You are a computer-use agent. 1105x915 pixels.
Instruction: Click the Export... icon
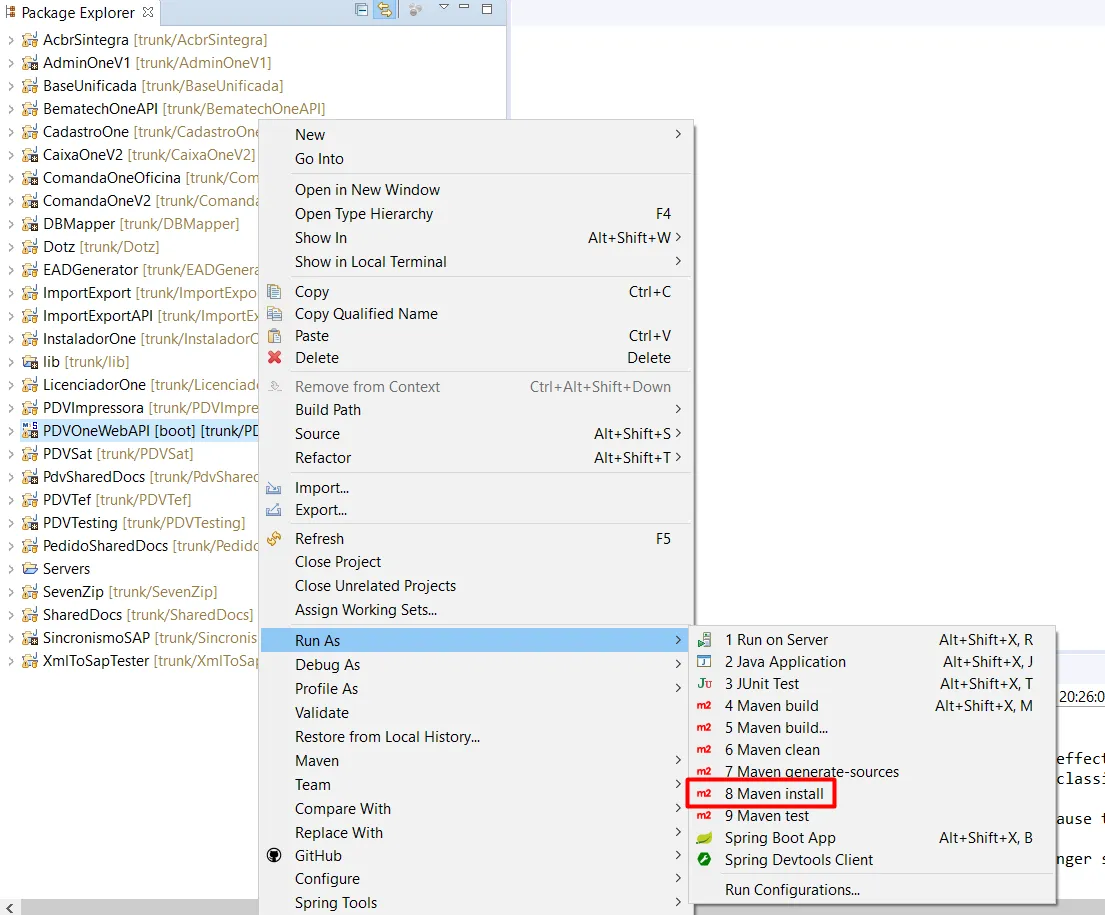[273, 510]
